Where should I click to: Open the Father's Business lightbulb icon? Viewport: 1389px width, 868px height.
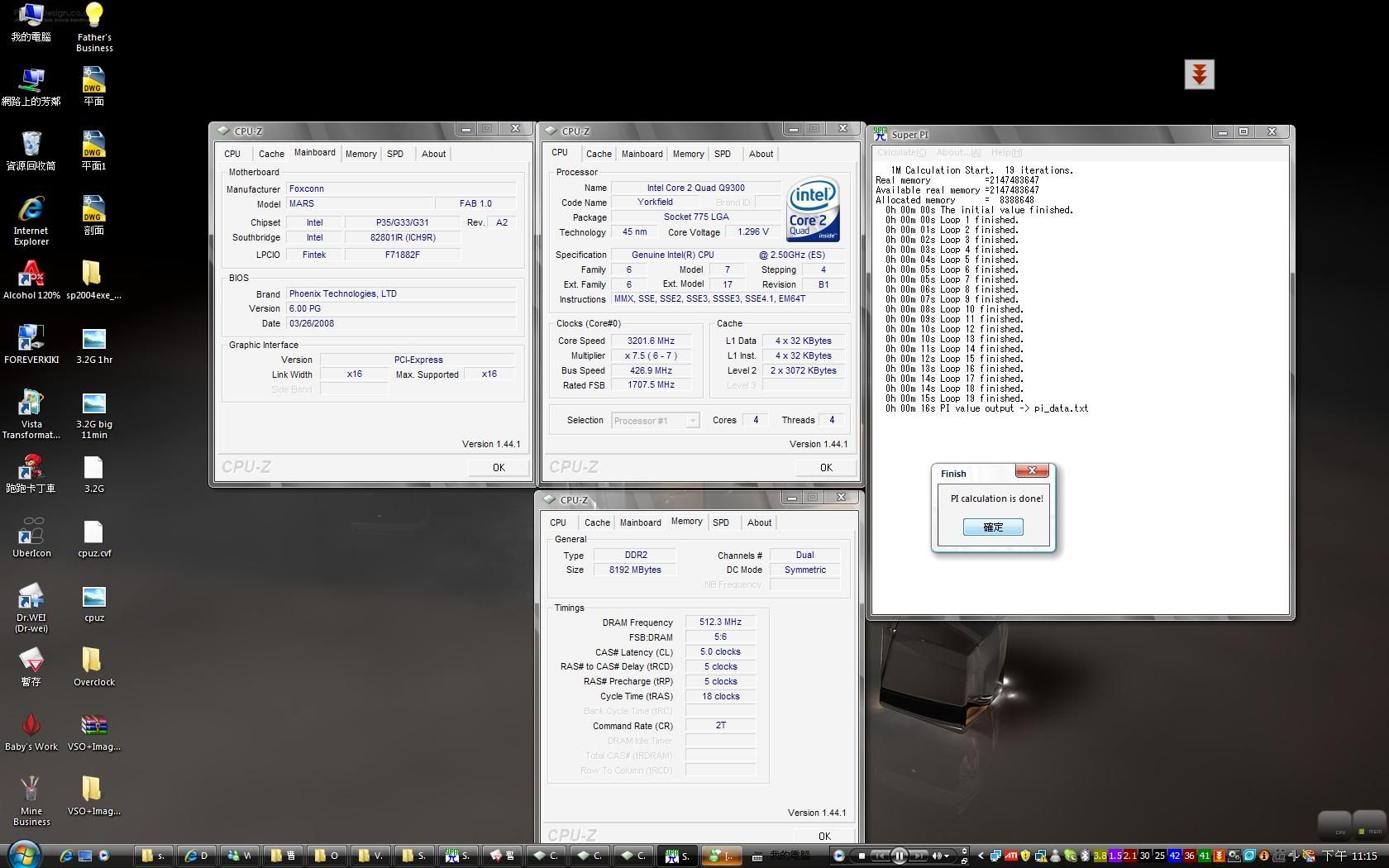pos(94,27)
